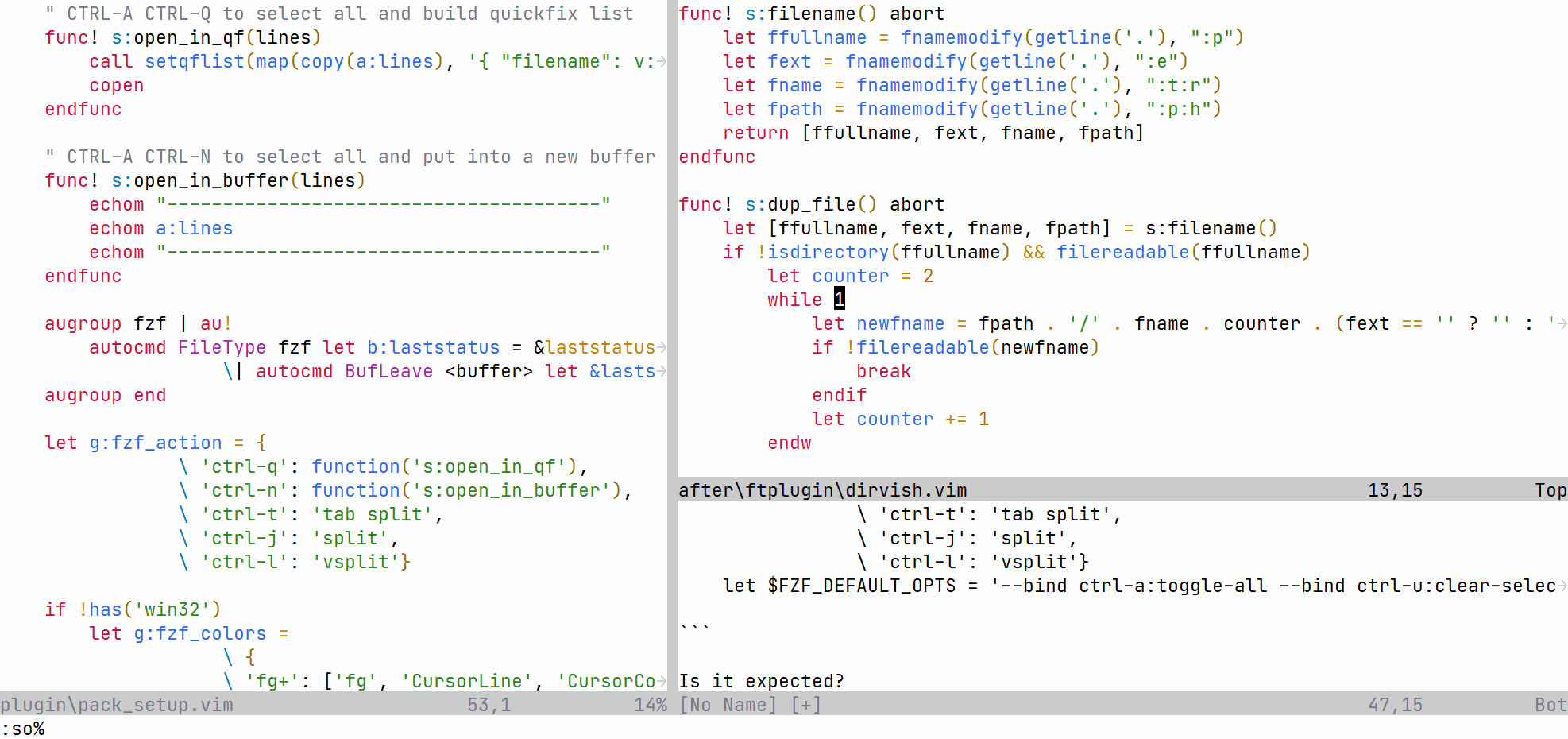Screen dimensions: 1568x739
Task: Click the Bot indicator in the status line
Action: tap(1551, 705)
